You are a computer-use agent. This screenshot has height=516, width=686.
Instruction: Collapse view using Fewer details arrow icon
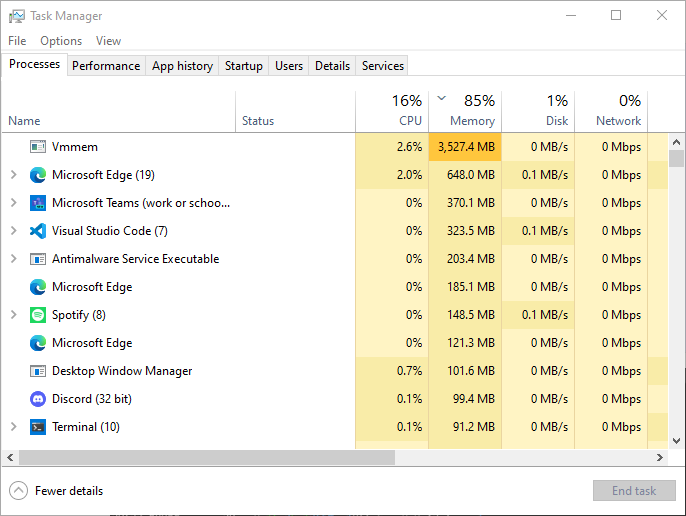click(x=18, y=491)
